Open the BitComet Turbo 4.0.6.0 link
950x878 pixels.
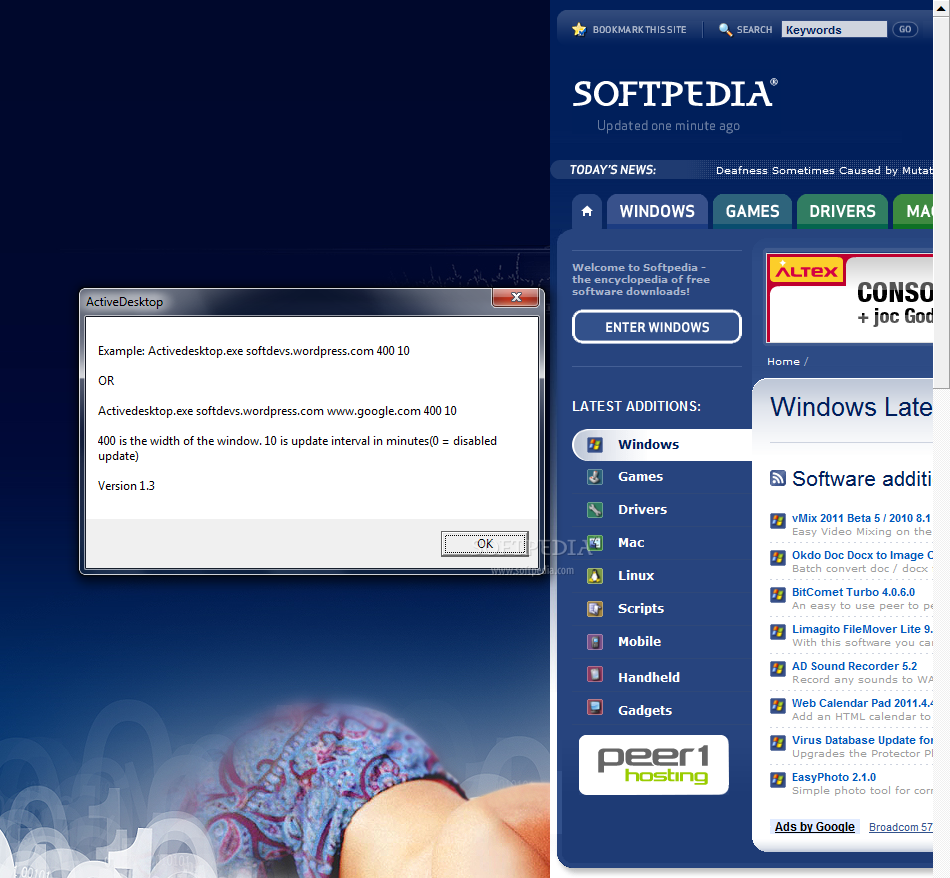[853, 592]
